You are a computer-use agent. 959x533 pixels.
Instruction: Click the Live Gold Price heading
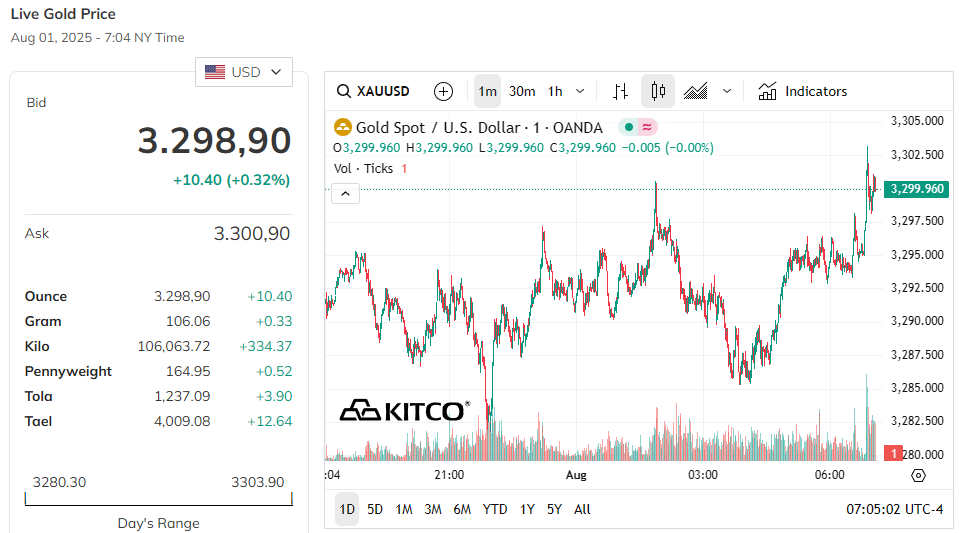tap(63, 13)
